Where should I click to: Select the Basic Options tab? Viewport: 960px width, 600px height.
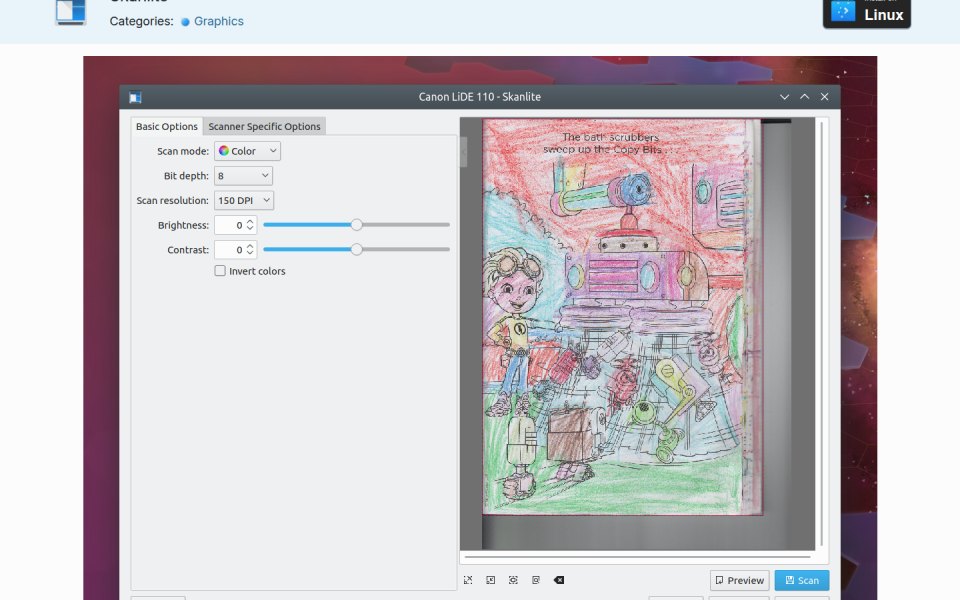(x=167, y=126)
